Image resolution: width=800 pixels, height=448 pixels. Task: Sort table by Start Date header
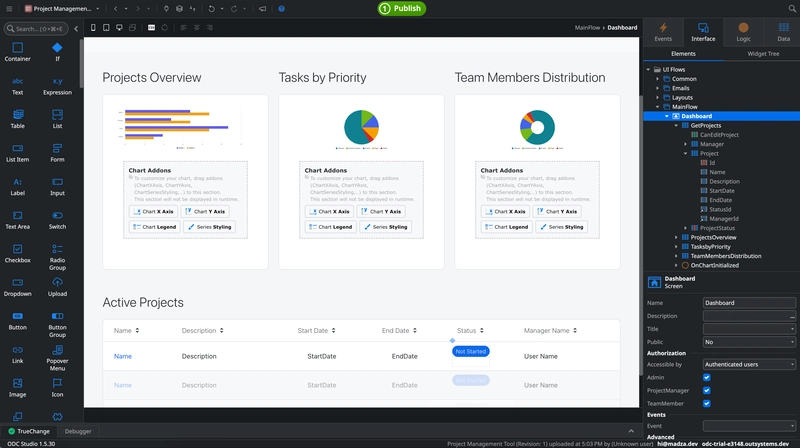pos(316,331)
